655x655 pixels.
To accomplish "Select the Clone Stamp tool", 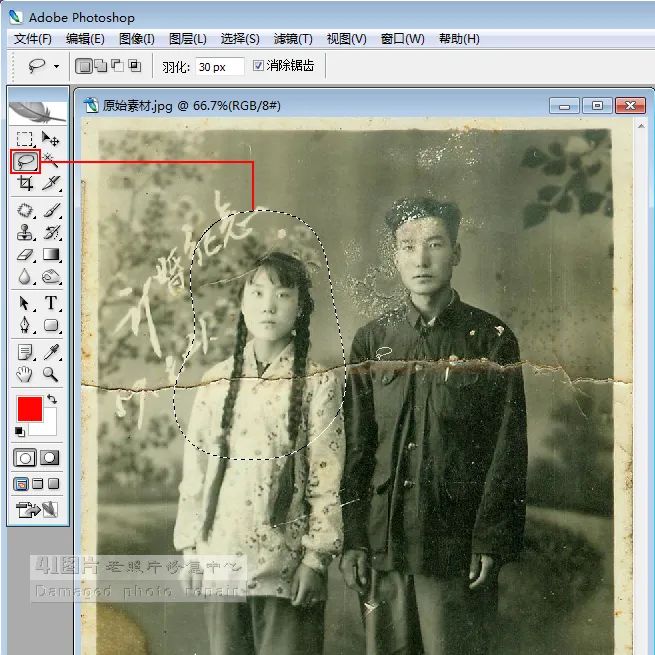I will click(25, 232).
